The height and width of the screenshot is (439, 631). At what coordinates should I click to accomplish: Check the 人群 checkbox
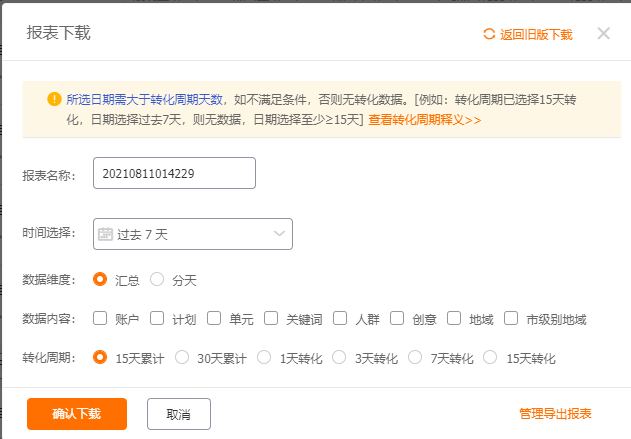(x=340, y=318)
